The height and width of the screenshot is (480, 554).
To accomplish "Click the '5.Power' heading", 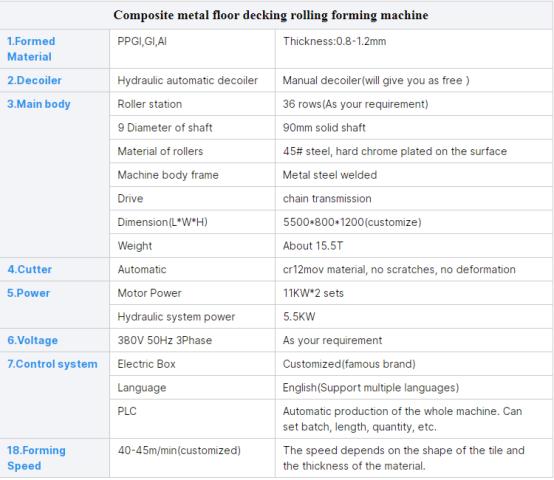I will coord(28,293).
